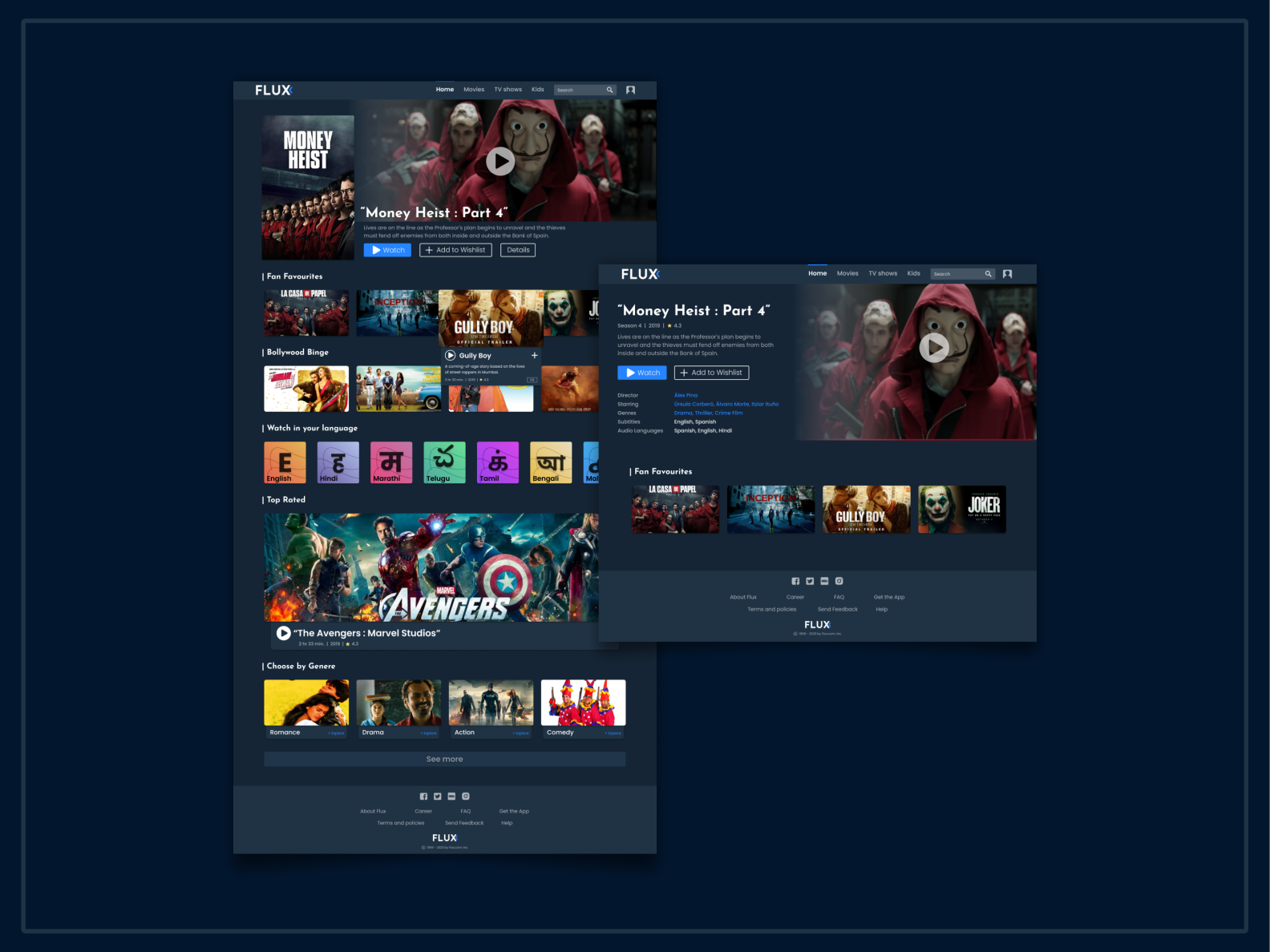Open Inception thumbnail on home page

click(x=397, y=313)
